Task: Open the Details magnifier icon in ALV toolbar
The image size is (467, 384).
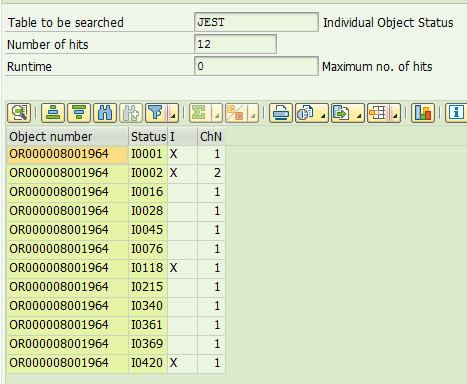Action: (x=19, y=113)
